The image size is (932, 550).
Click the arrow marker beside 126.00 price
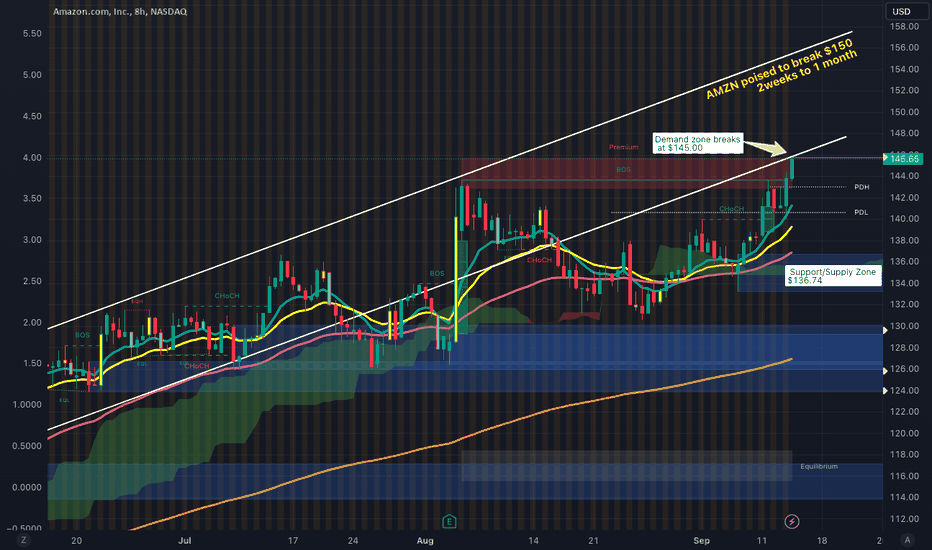tap(885, 370)
